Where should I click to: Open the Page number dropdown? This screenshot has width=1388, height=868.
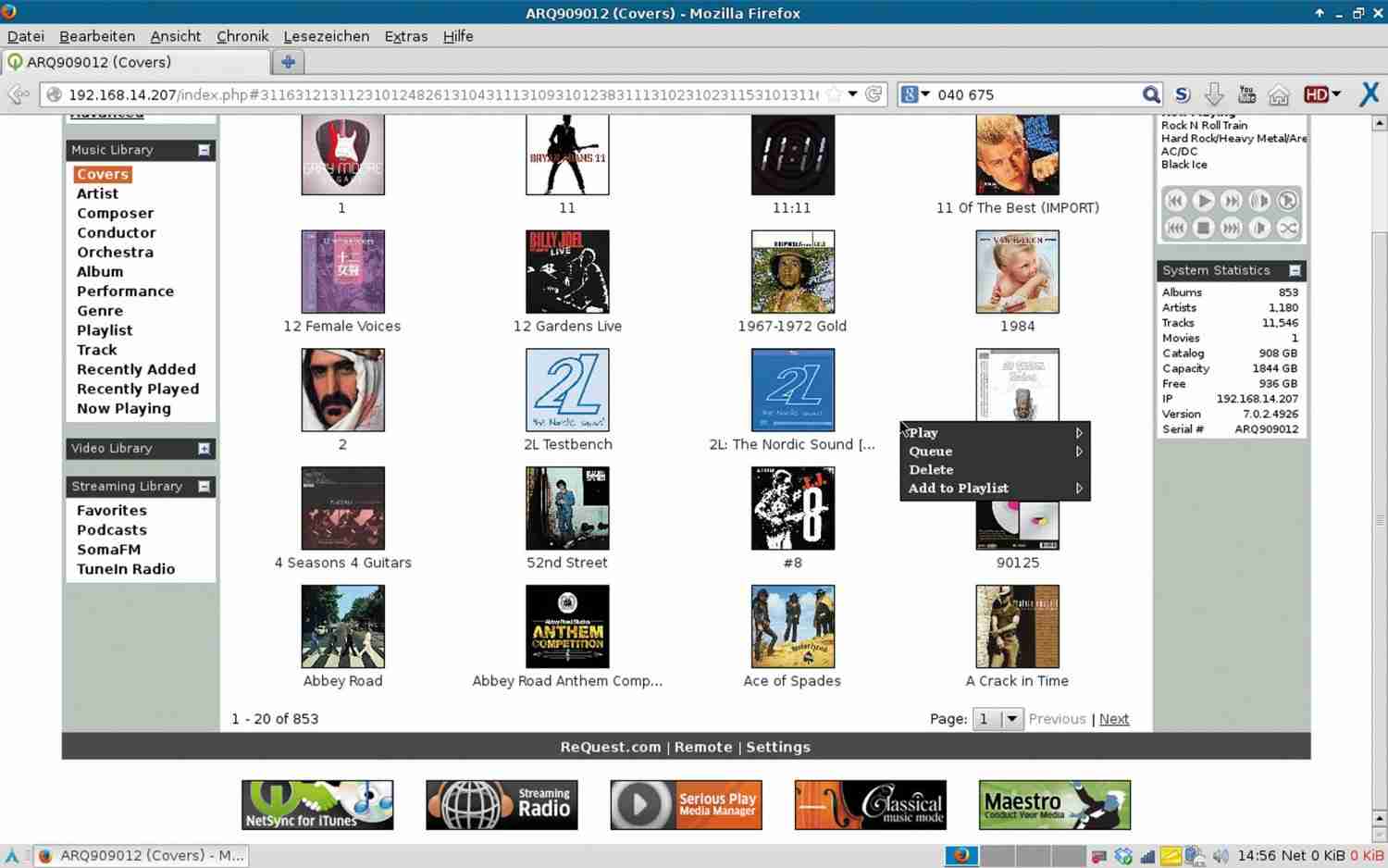click(998, 719)
